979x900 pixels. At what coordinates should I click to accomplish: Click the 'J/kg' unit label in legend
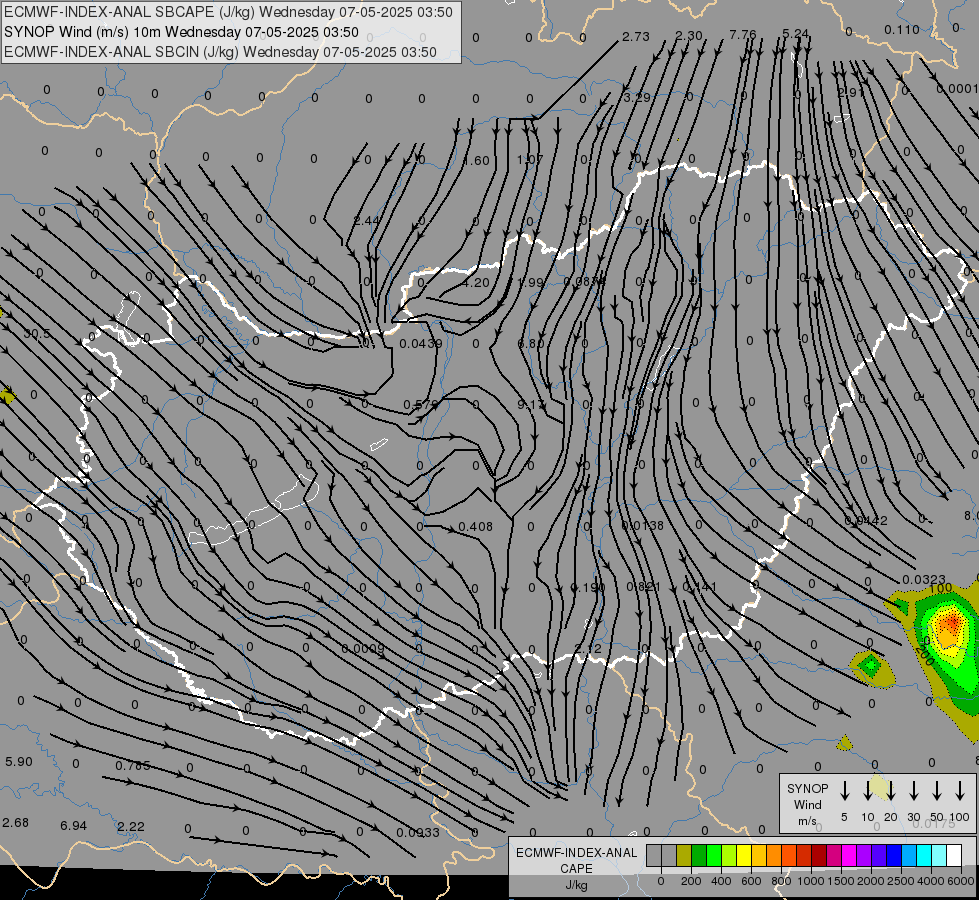coord(576,884)
